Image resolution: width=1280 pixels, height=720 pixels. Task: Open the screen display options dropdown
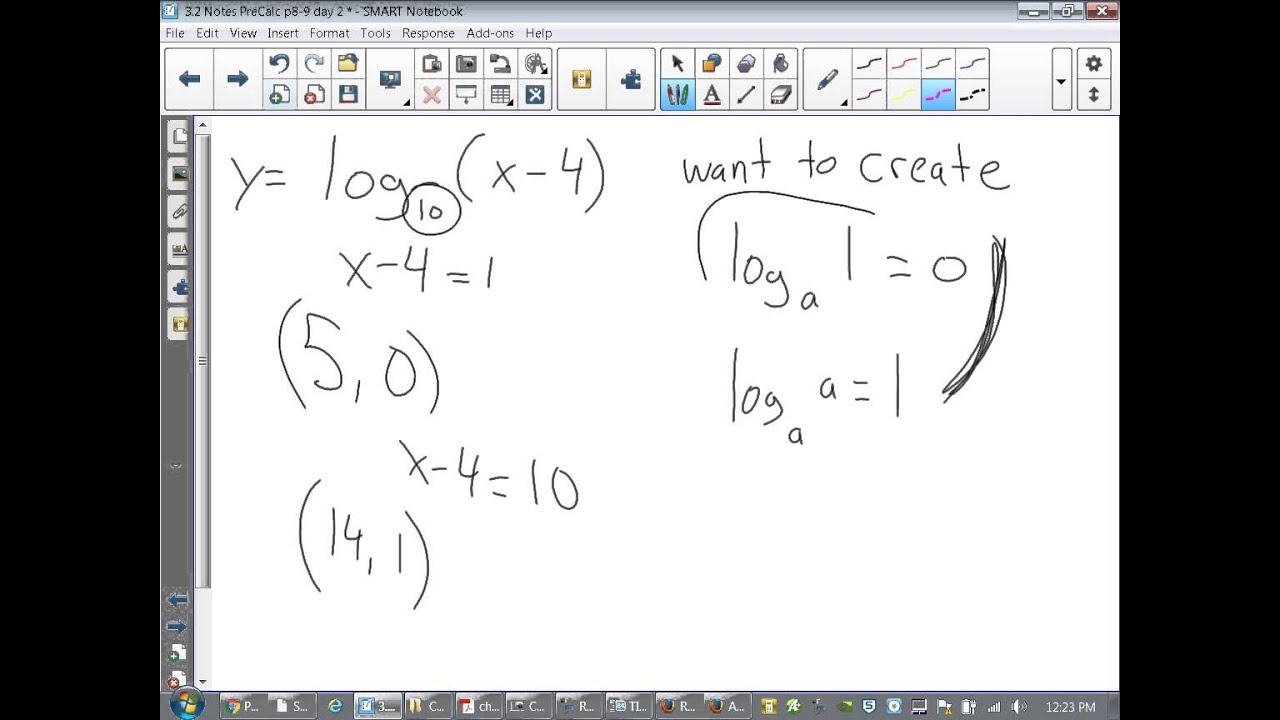point(391,79)
